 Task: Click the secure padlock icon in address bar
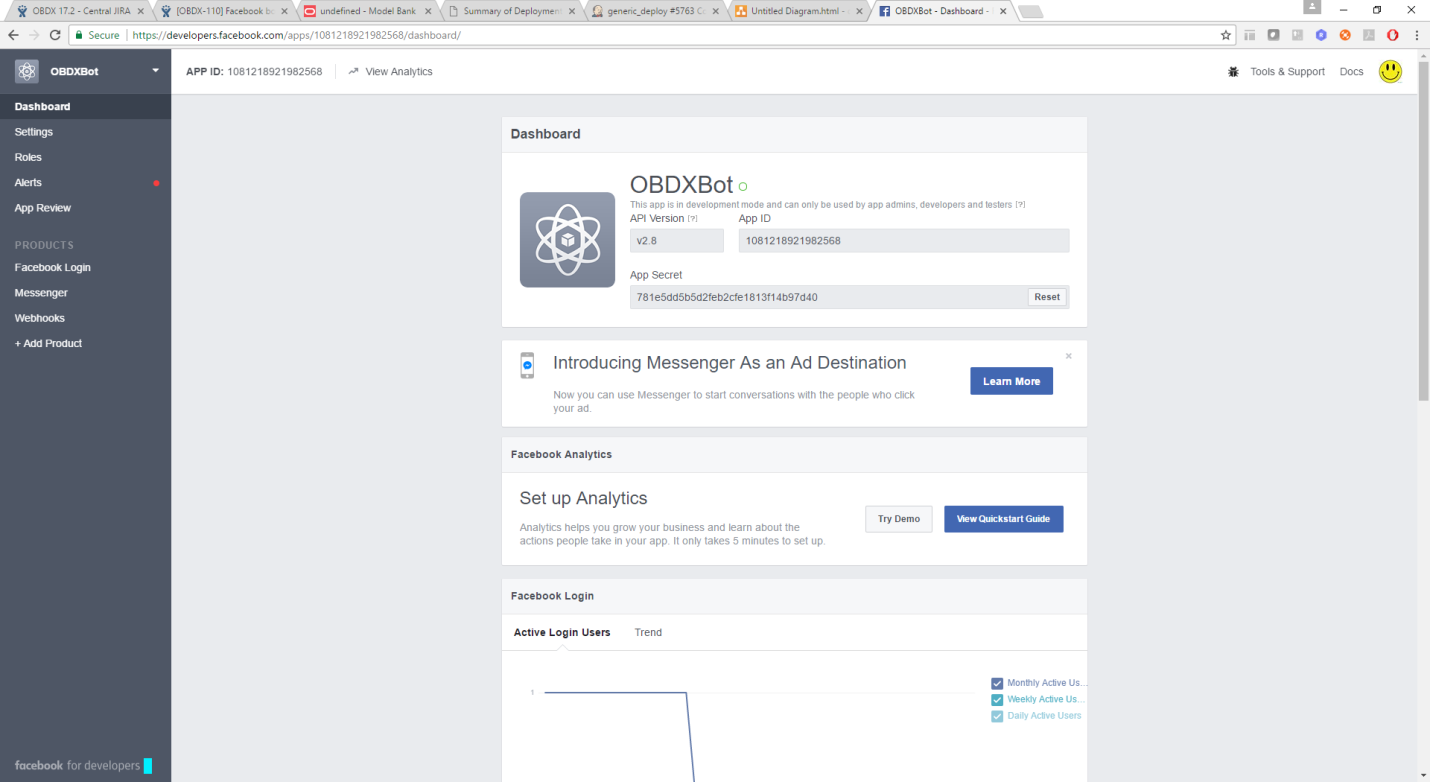[79, 35]
